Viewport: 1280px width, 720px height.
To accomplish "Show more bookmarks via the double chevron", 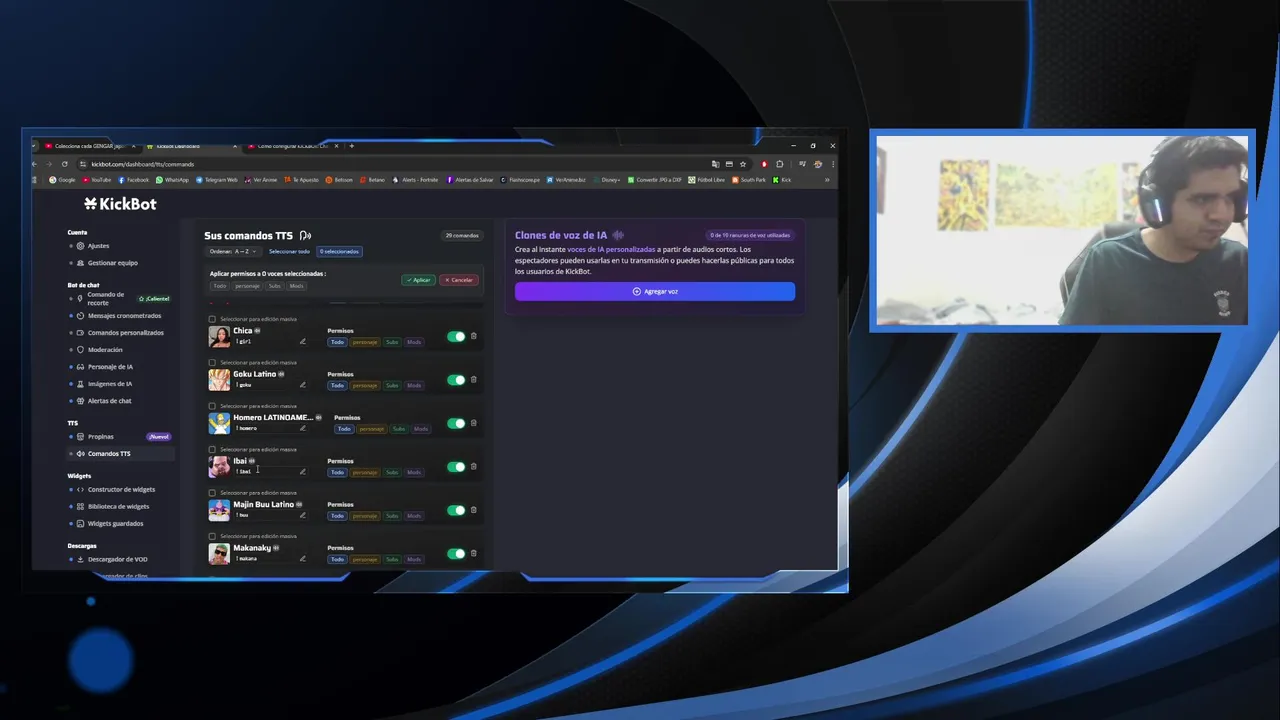I will (x=827, y=180).
